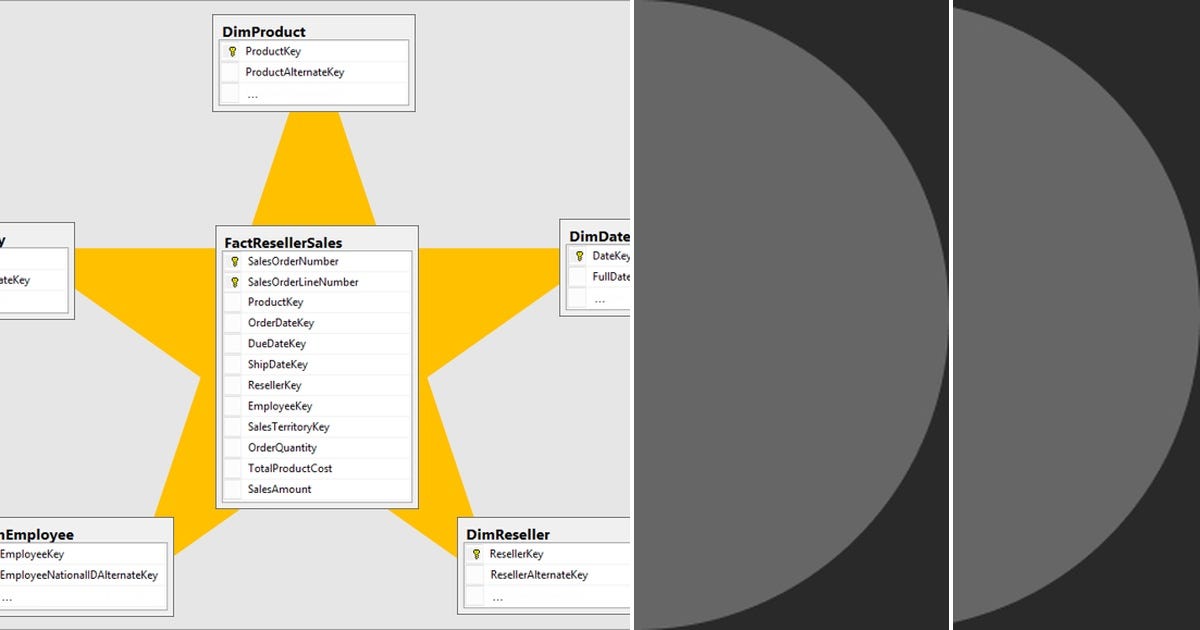Select the ProductAlternateKey column row

(x=294, y=72)
